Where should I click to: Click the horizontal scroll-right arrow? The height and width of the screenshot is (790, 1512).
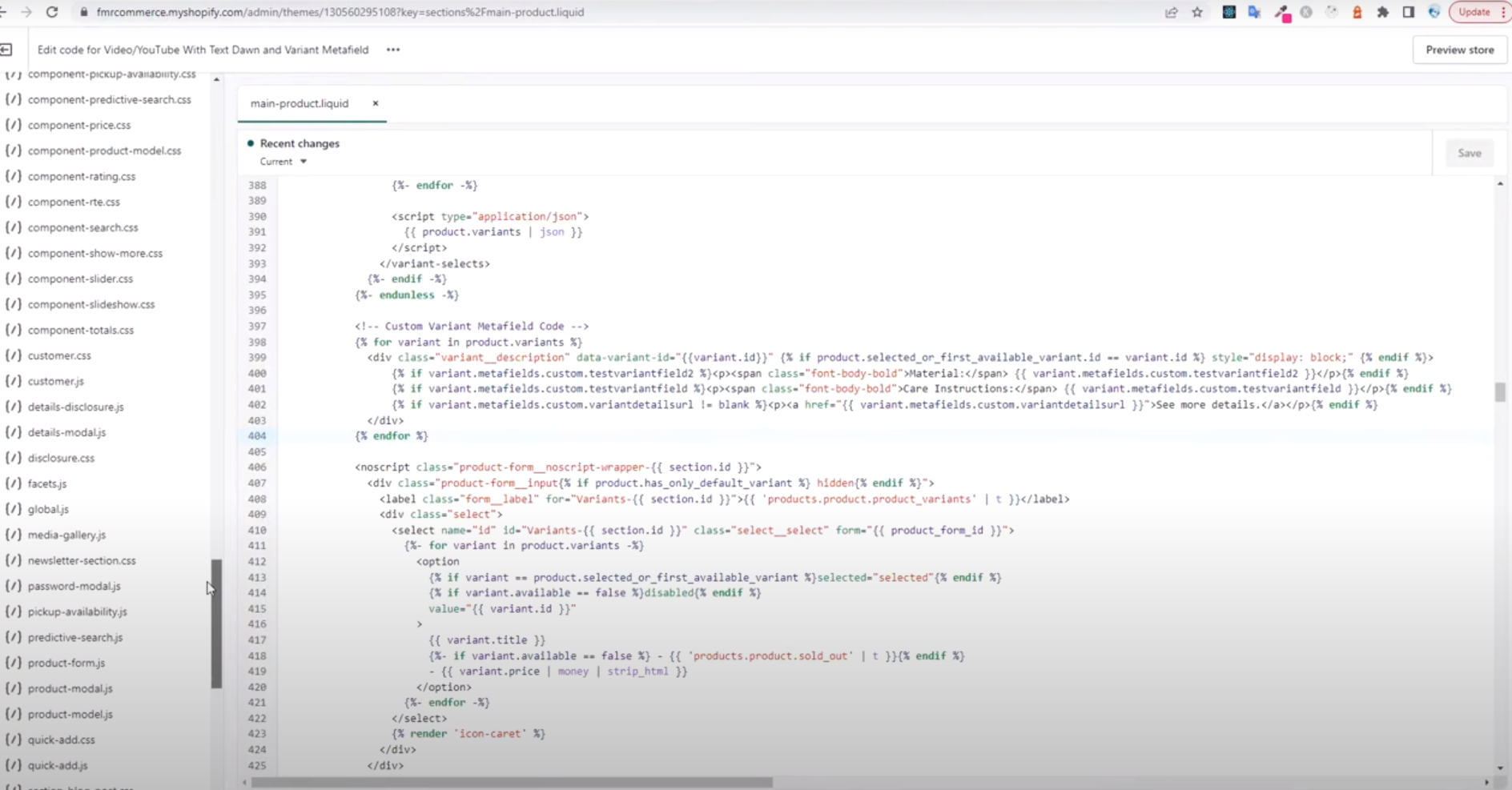pyautogui.click(x=1487, y=783)
